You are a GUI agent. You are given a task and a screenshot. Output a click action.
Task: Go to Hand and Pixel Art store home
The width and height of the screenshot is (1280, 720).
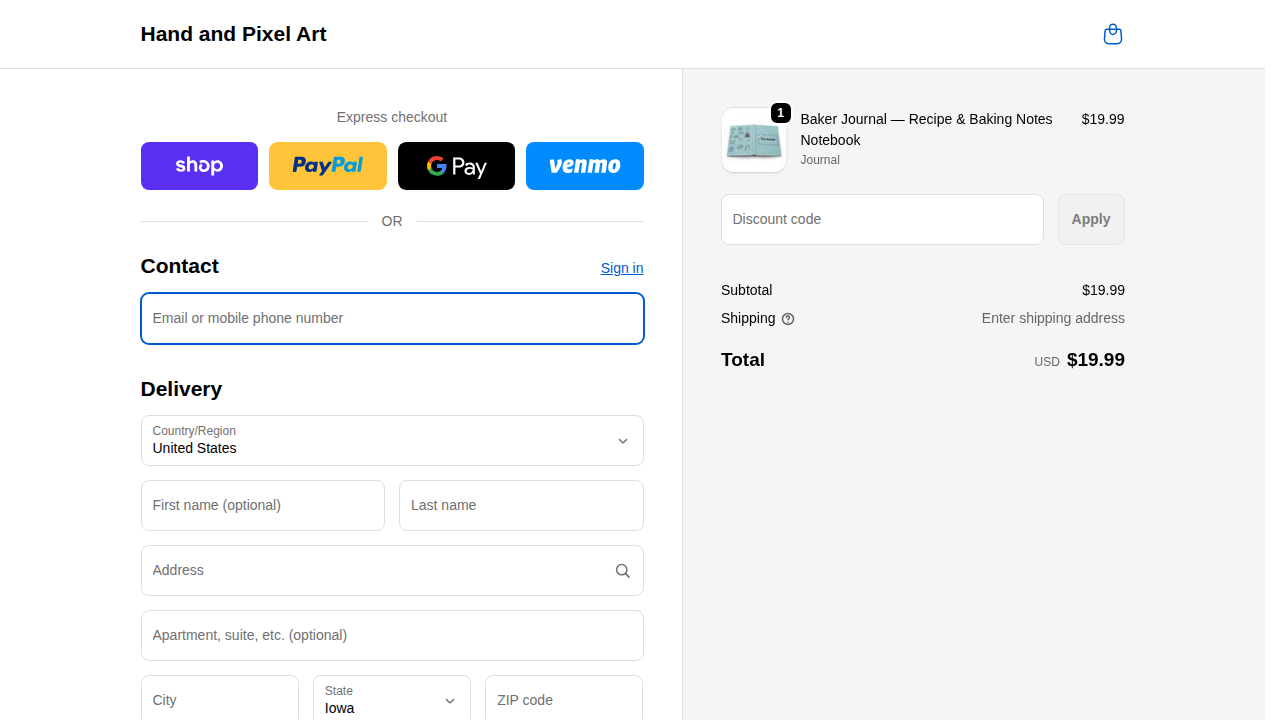click(234, 34)
